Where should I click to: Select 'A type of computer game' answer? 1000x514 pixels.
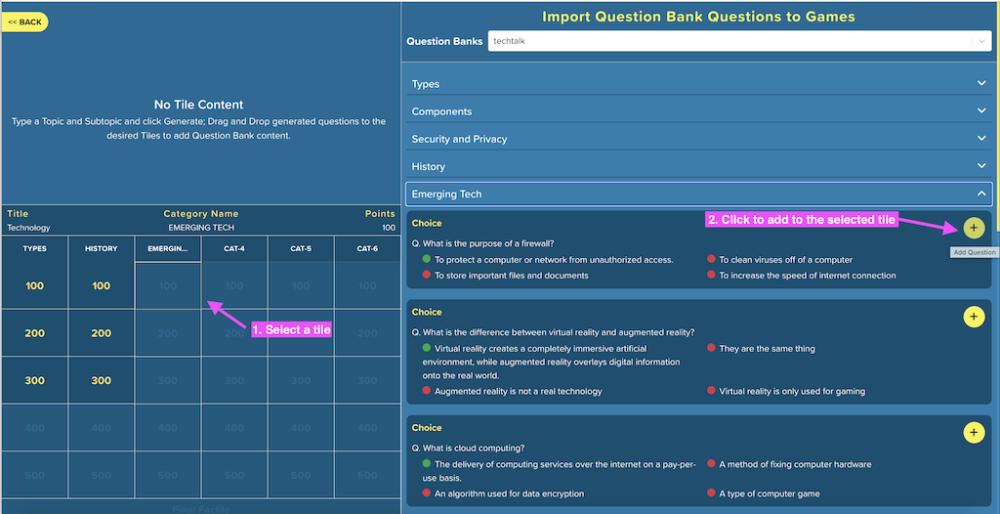pos(765,494)
